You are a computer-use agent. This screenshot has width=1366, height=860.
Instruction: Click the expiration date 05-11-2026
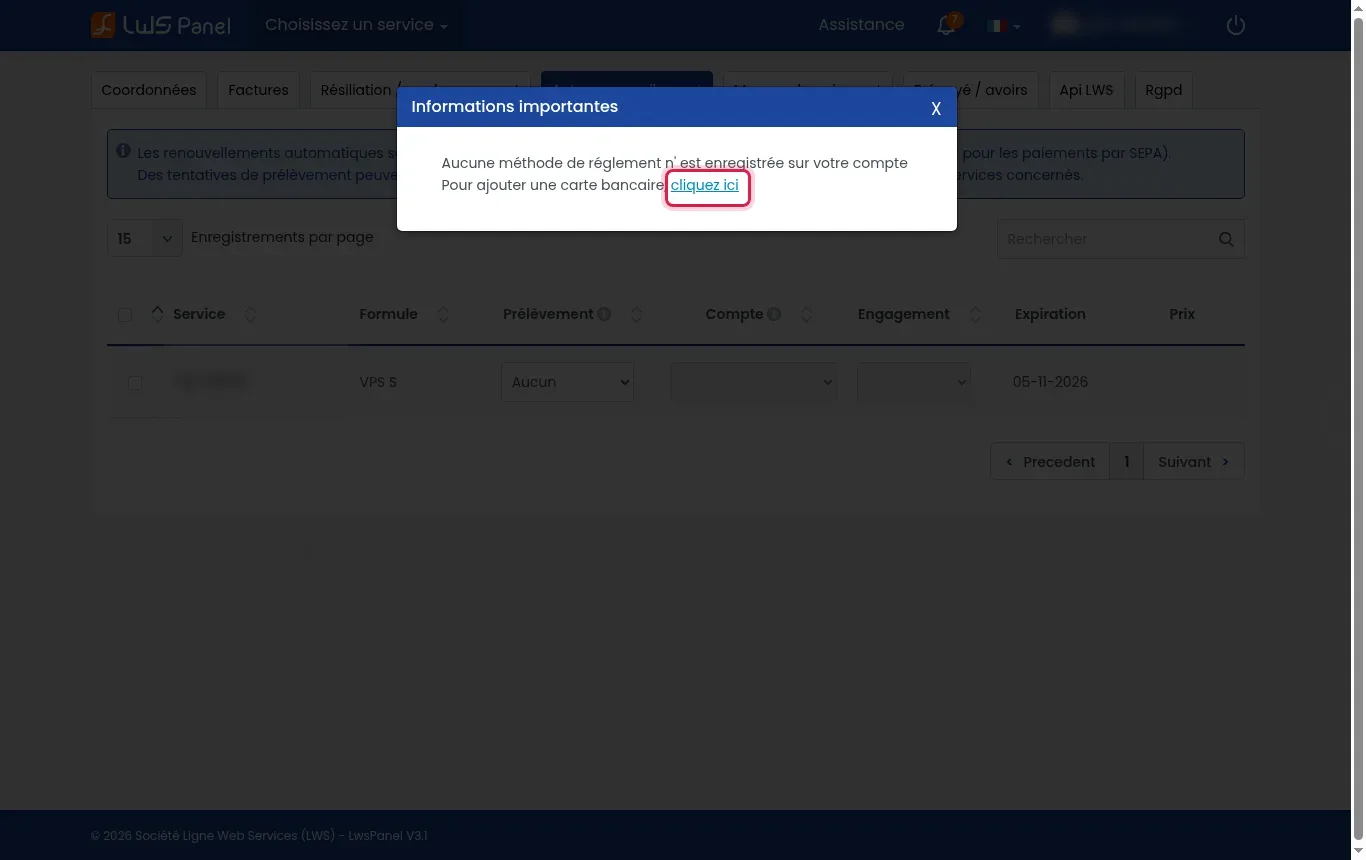1050,382
